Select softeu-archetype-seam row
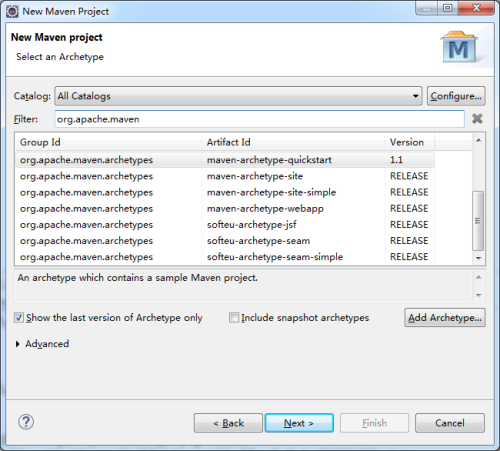500x451 pixels. point(225,241)
